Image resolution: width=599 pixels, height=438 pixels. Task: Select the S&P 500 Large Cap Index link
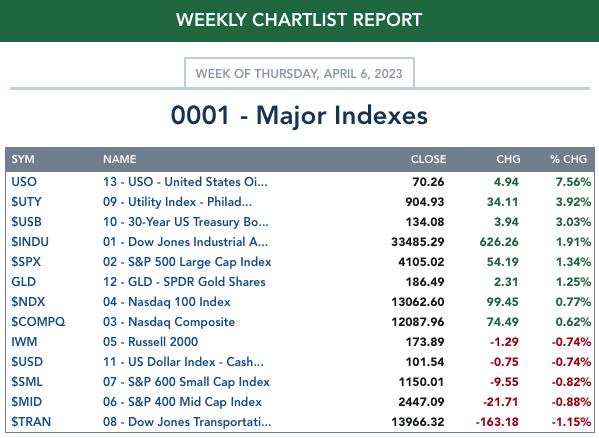point(187,262)
